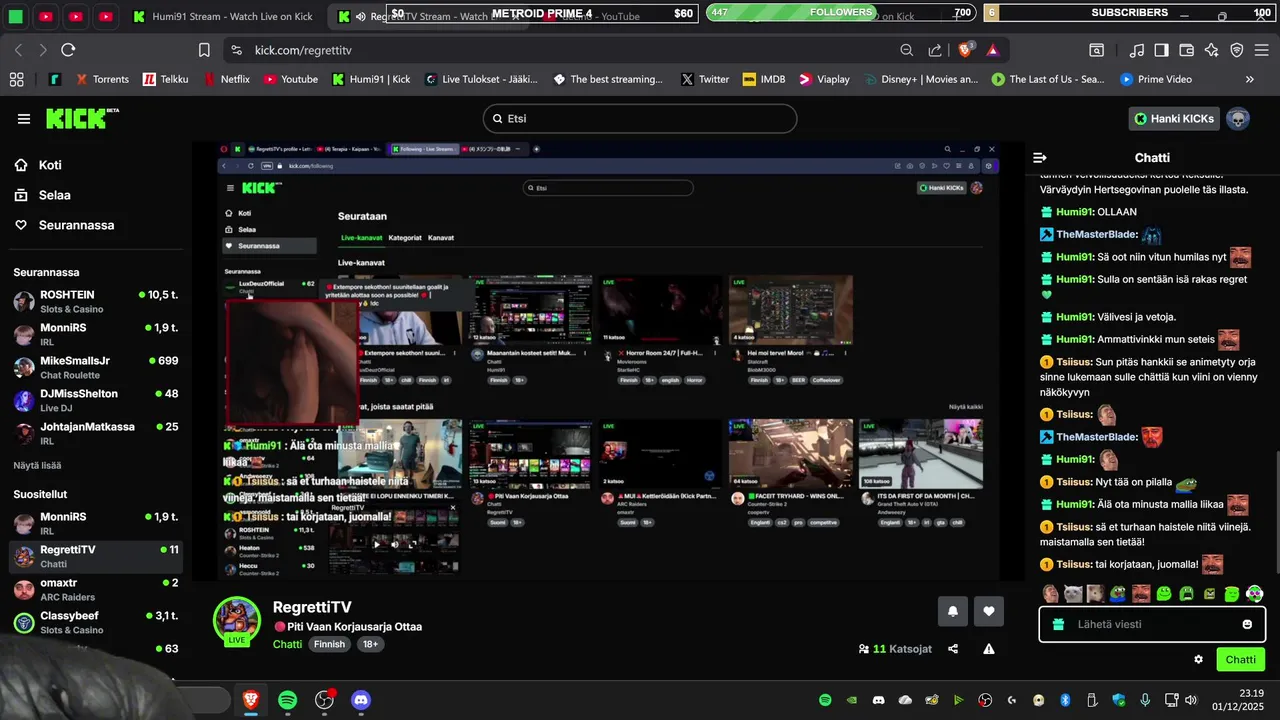
Task: Open ROSHTEIN channel in followed list
Action: 96,302
